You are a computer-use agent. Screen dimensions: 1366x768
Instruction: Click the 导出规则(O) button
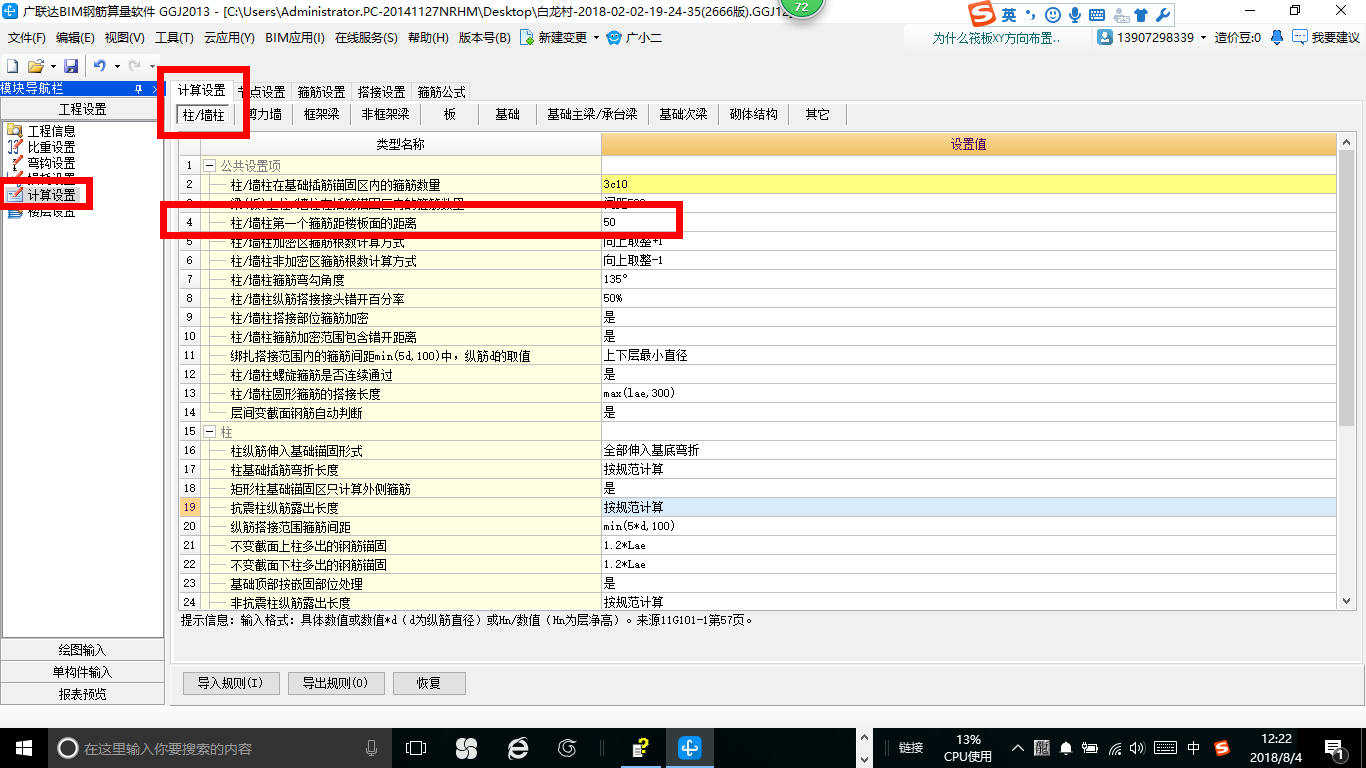point(335,684)
